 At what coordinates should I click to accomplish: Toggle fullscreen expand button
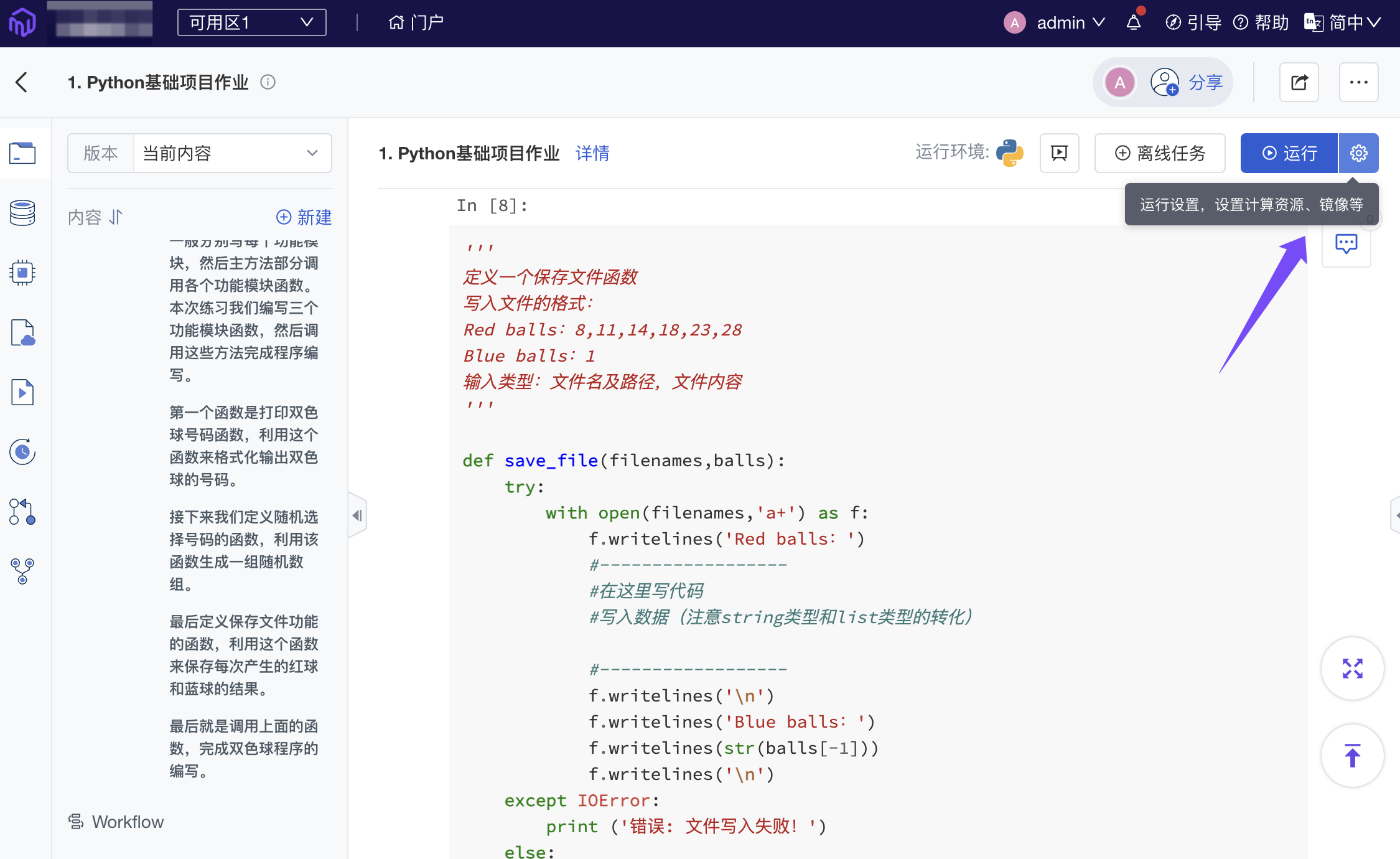click(x=1352, y=669)
